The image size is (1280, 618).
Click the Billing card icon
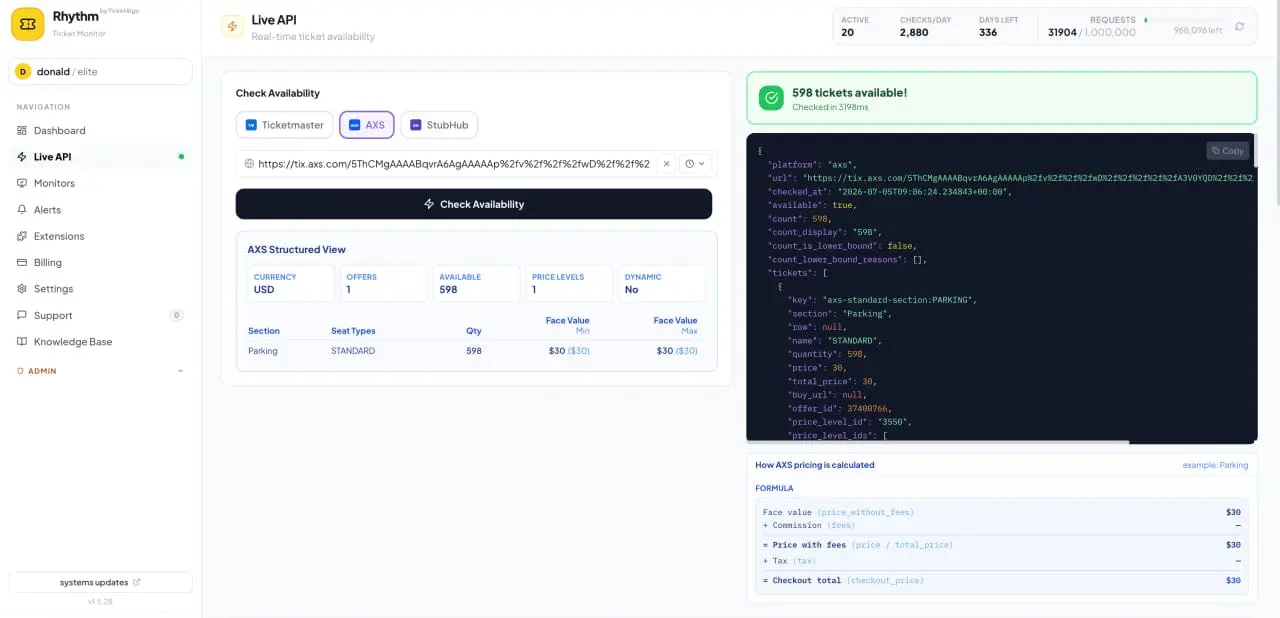click(x=22, y=262)
